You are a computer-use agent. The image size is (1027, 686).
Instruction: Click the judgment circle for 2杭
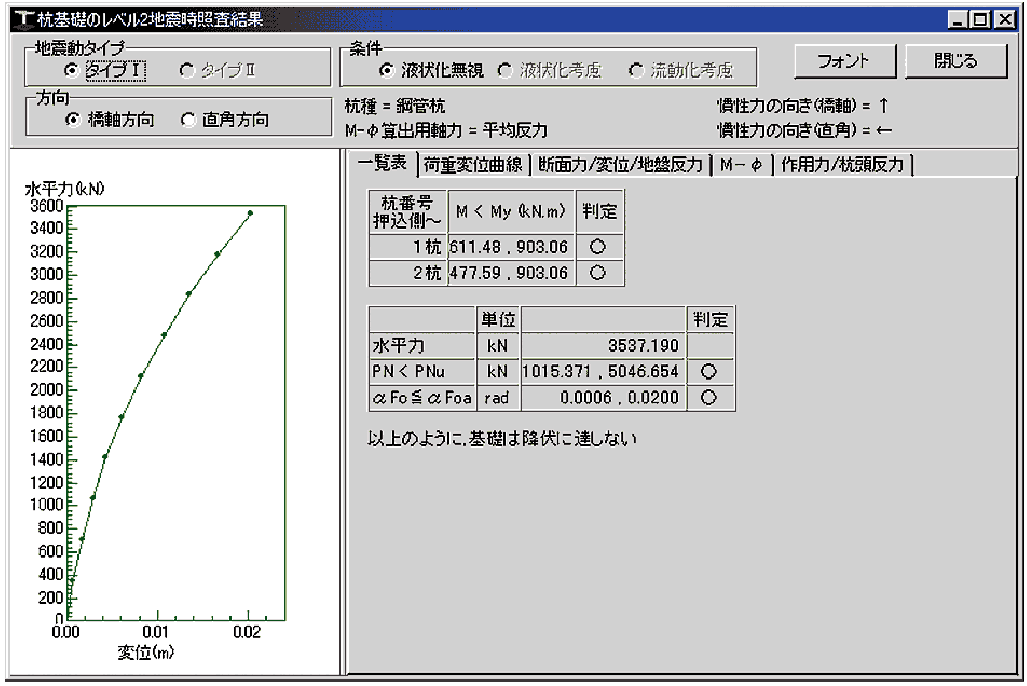[x=598, y=273]
